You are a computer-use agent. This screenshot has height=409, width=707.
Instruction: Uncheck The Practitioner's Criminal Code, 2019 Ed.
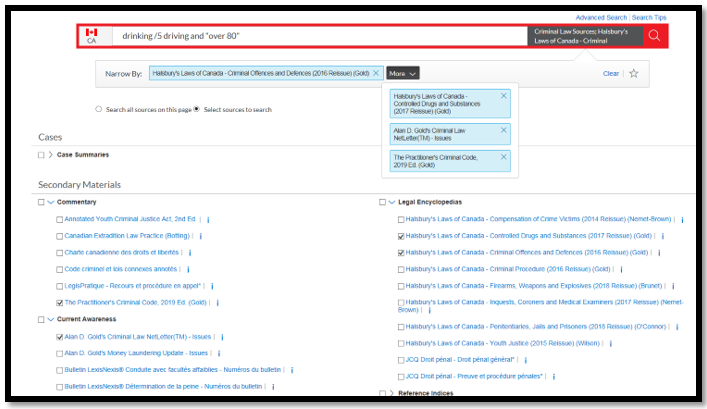tap(60, 302)
